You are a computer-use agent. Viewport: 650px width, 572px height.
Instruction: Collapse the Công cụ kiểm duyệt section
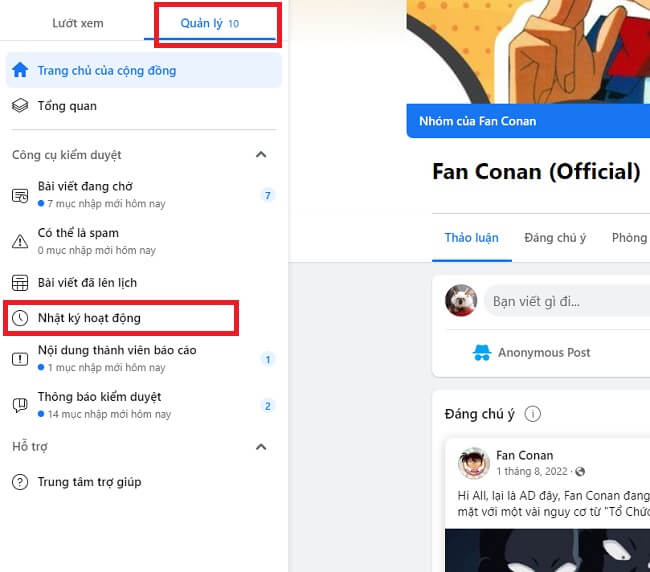(x=261, y=155)
